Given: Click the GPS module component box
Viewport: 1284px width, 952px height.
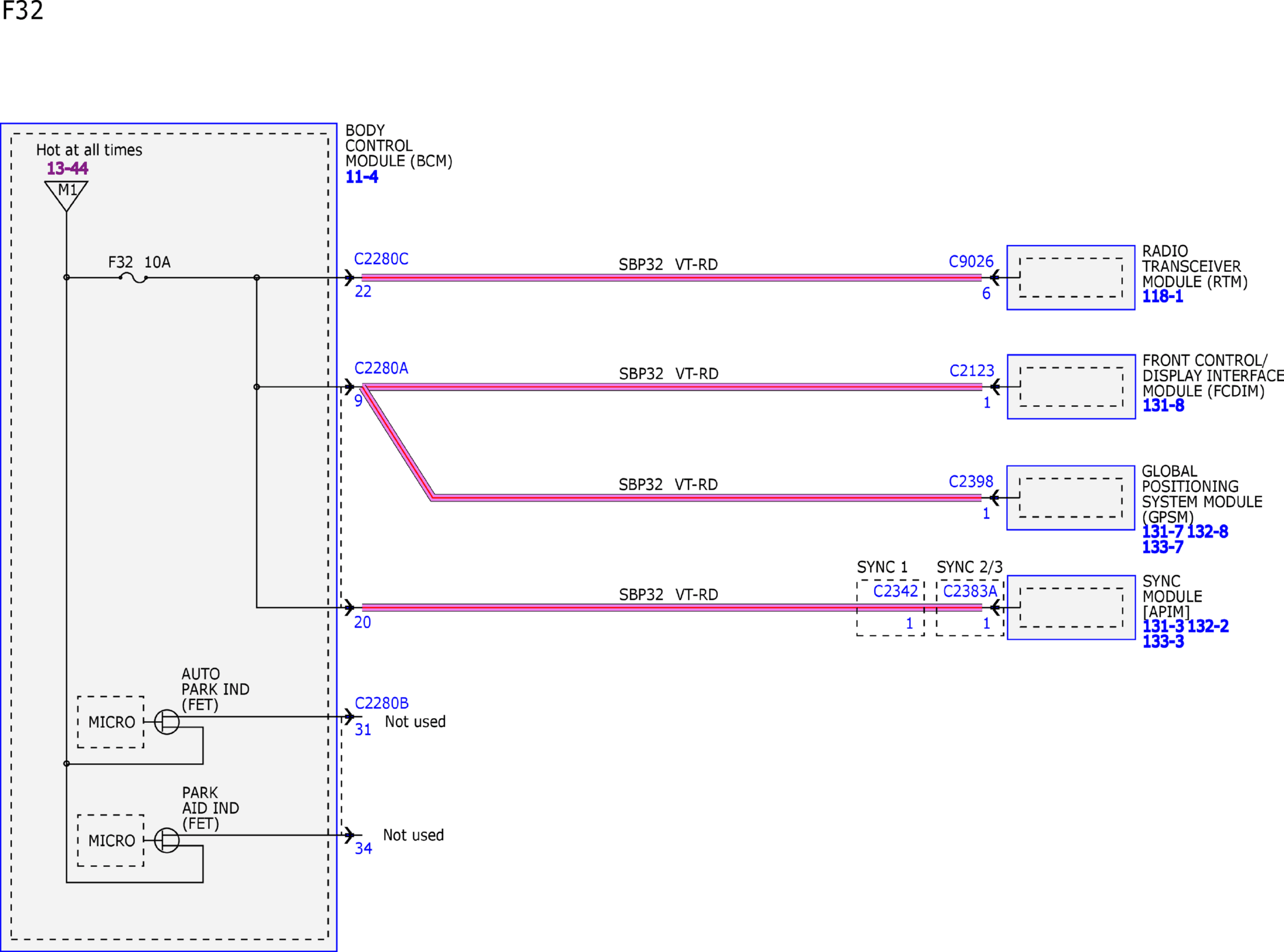Looking at the screenshot, I should (x=1071, y=497).
